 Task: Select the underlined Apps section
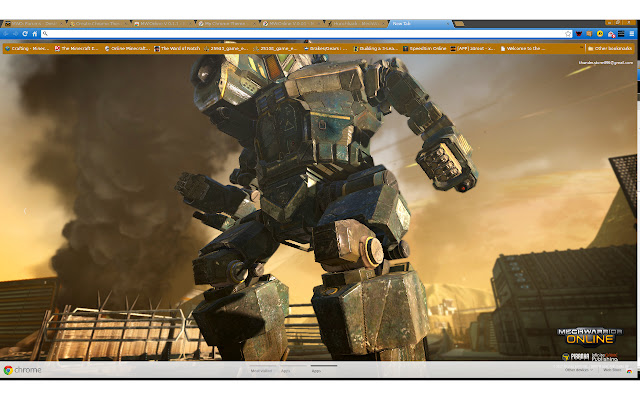(316, 371)
